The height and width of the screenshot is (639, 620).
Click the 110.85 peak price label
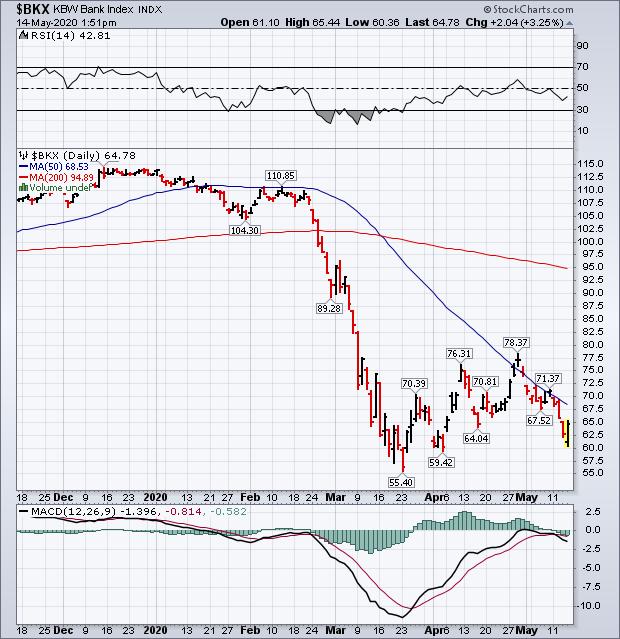pyautogui.click(x=279, y=175)
